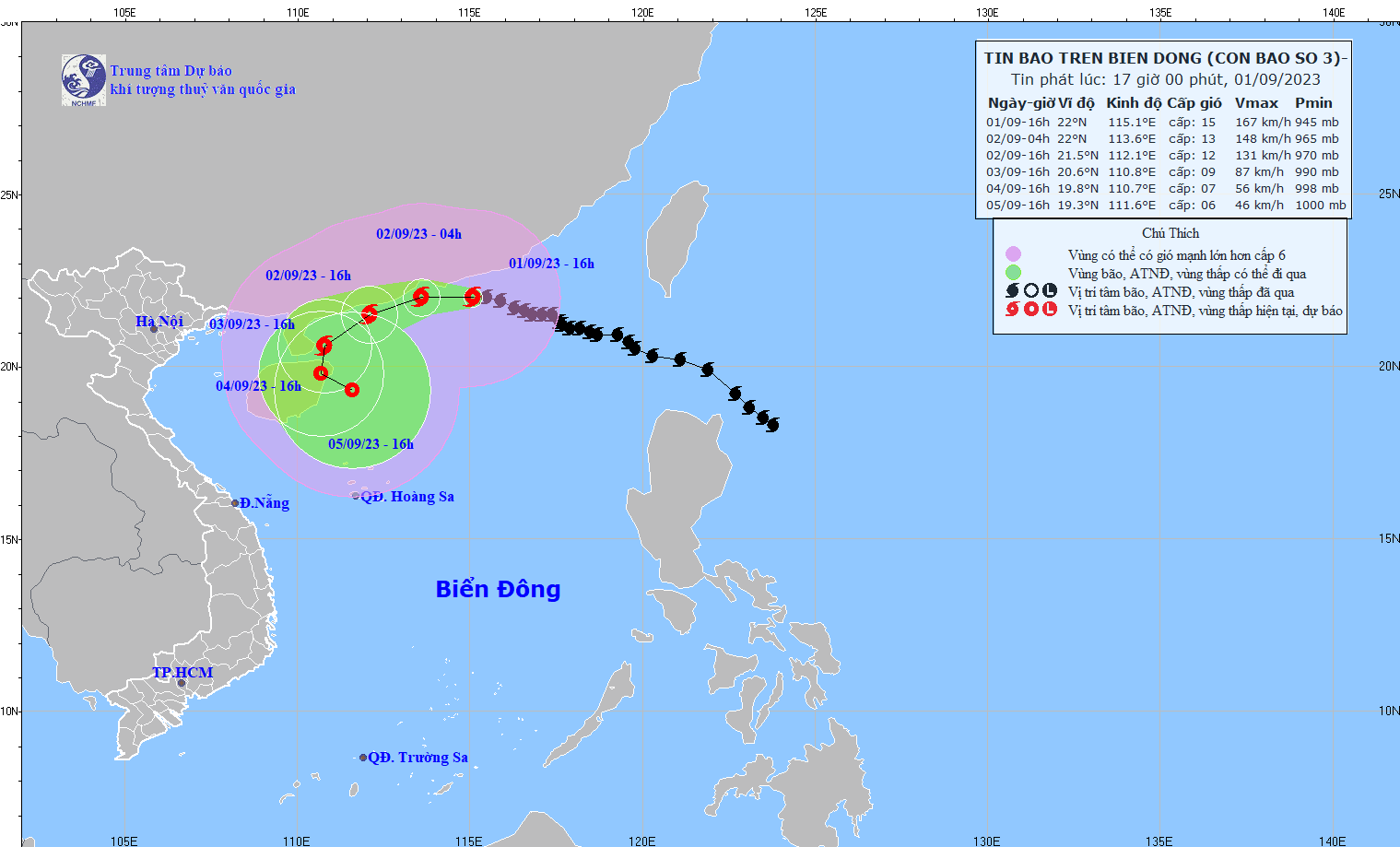
Task: Click table cell '148 km/h'
Action: [1263, 138]
